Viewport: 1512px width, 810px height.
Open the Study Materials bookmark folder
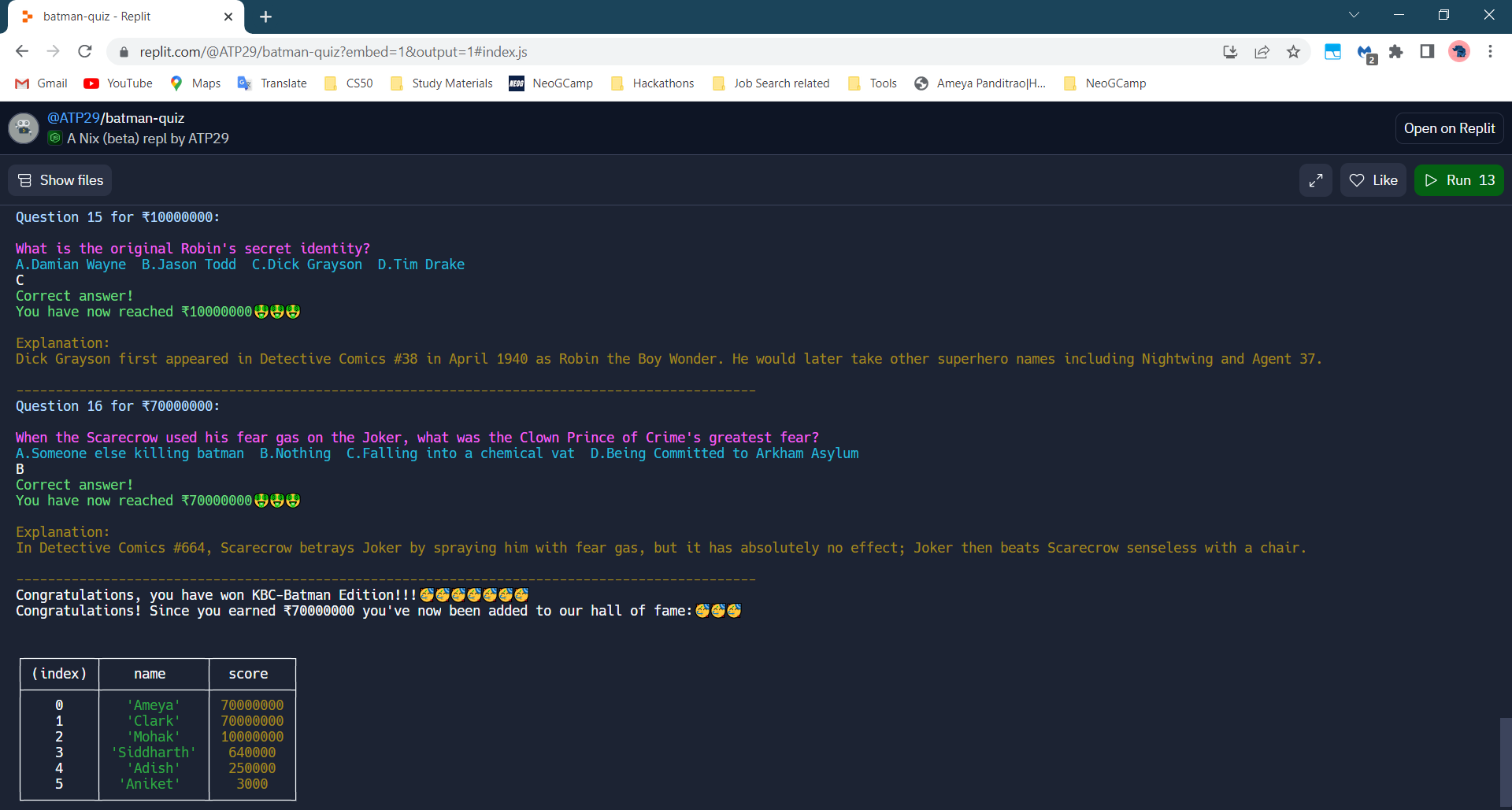click(x=451, y=83)
